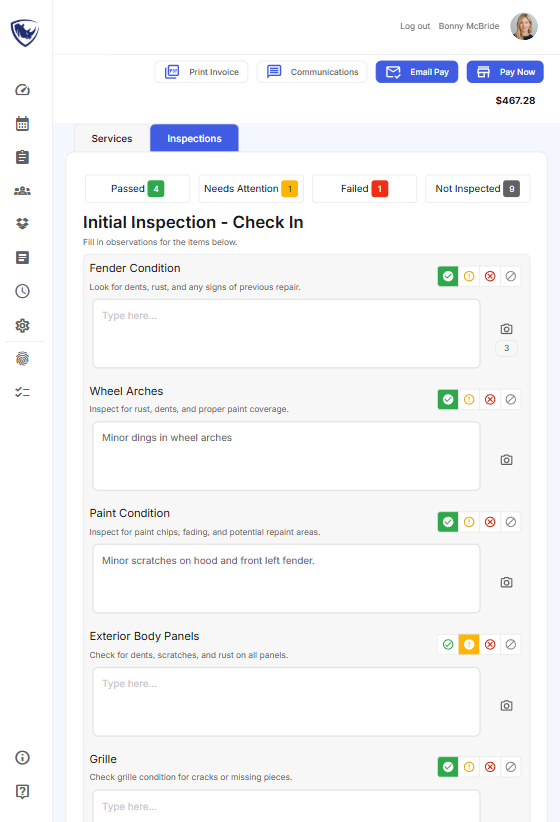Click the Bonny McBride user name
Viewport: 560px width, 822px height.
[469, 26]
